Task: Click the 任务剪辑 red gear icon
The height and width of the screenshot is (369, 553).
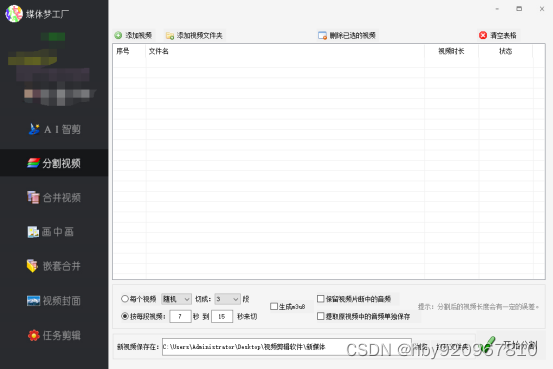Action: (34, 335)
